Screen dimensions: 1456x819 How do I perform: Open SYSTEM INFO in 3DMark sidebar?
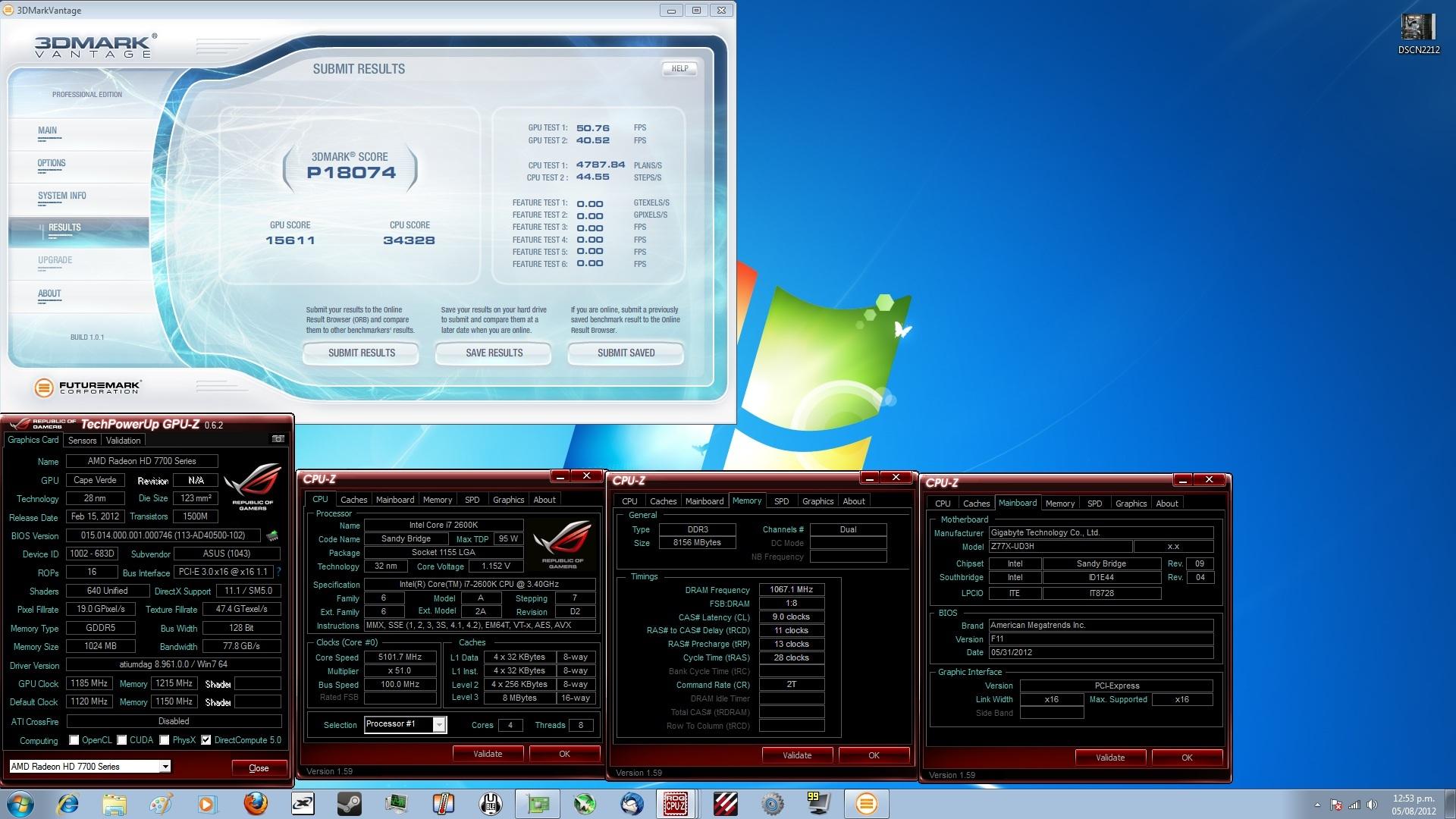point(62,196)
